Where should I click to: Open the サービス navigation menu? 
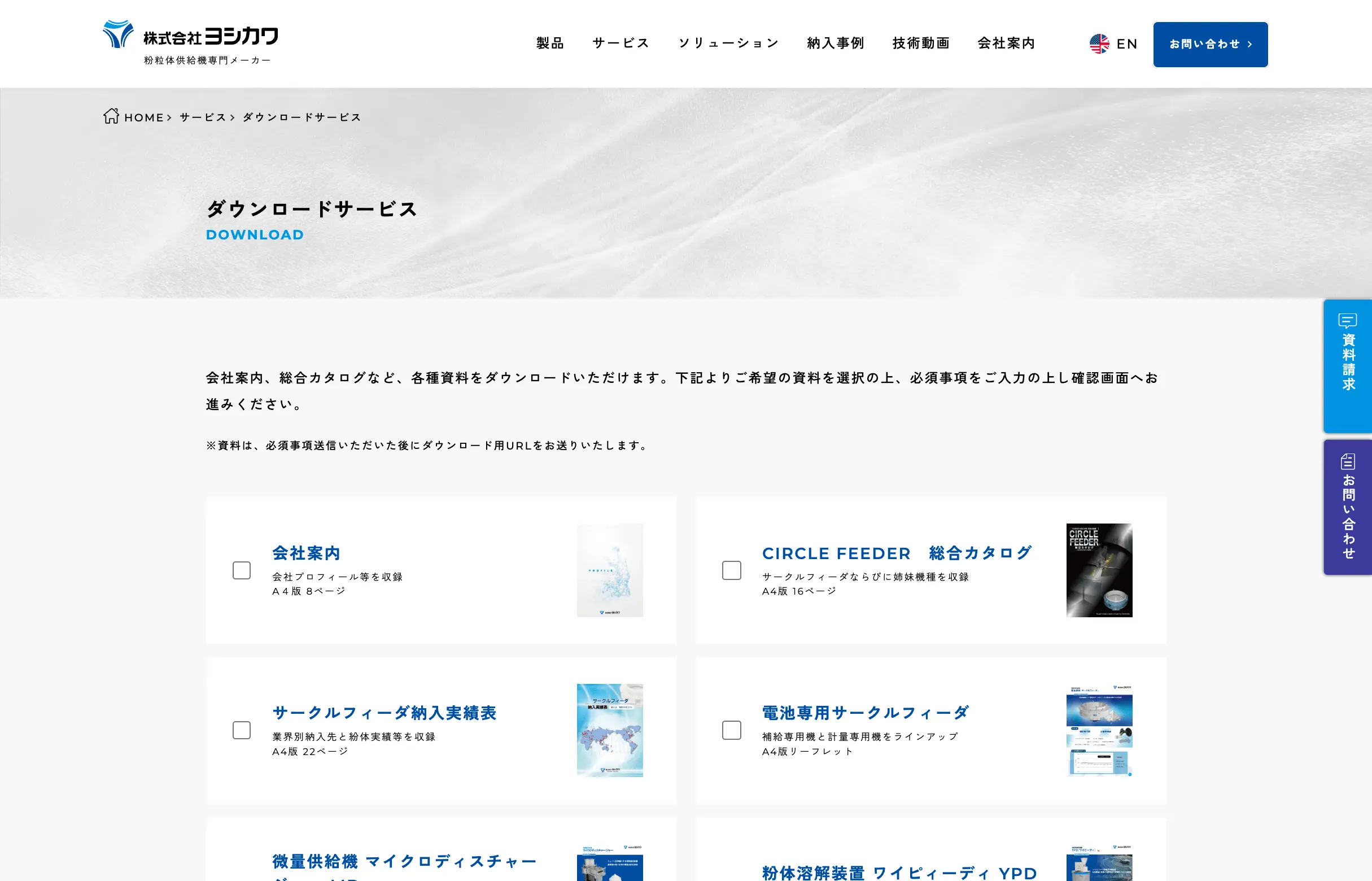coord(621,43)
